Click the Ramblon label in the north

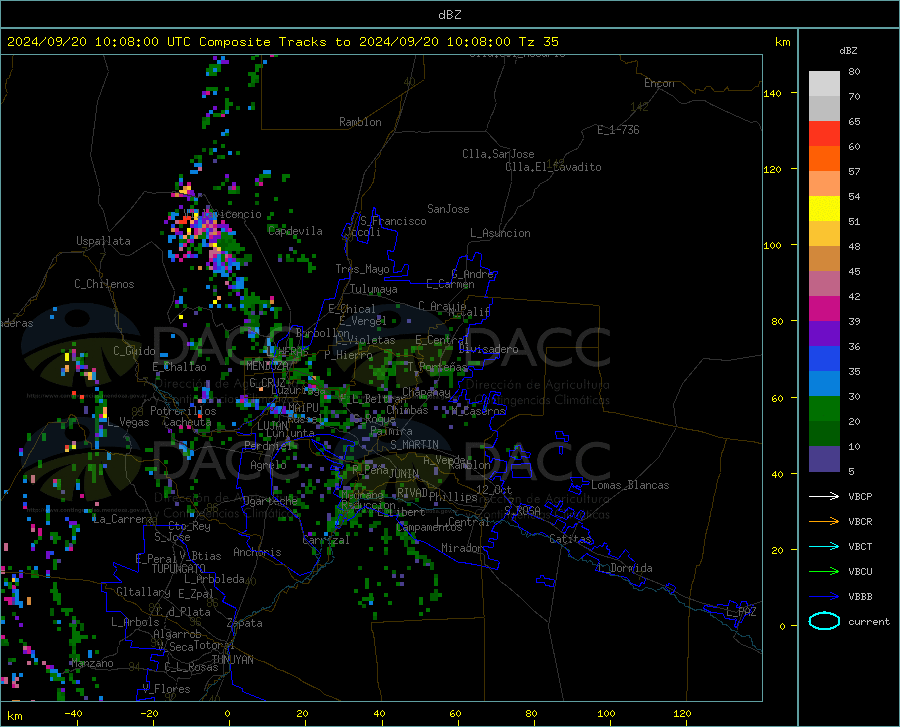[360, 122]
